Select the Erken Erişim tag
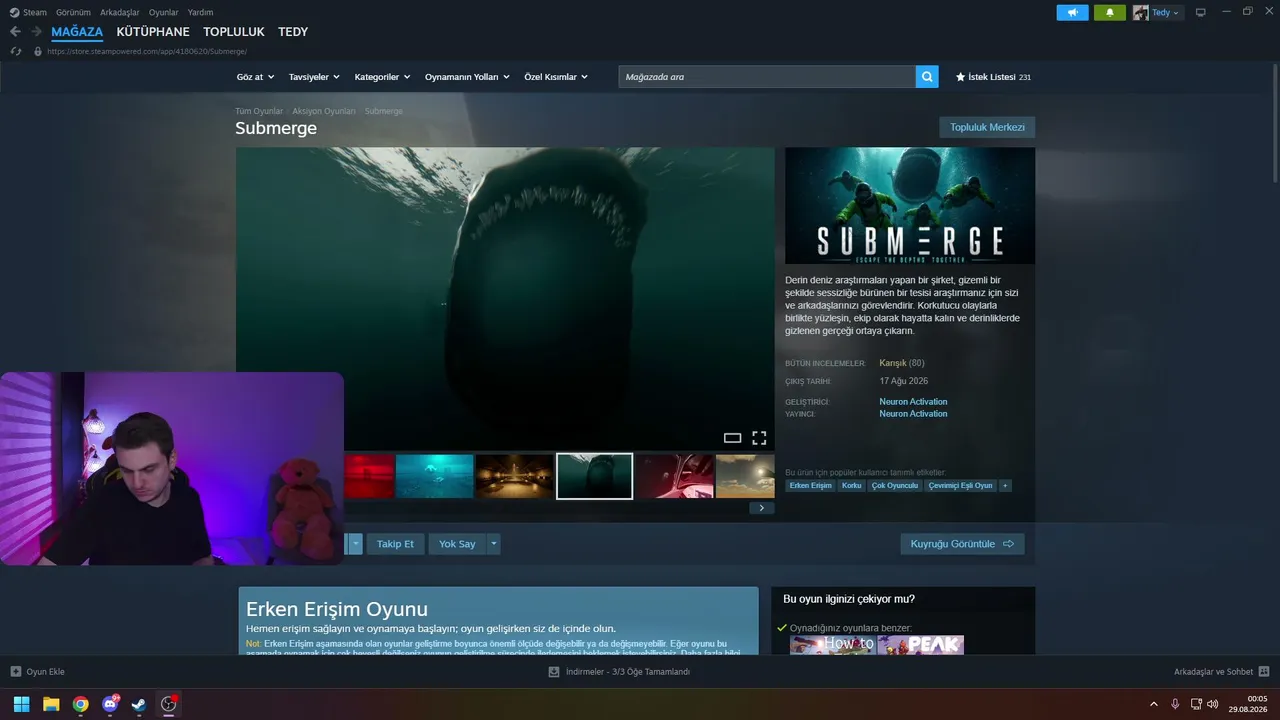The image size is (1280, 720). click(x=810, y=486)
